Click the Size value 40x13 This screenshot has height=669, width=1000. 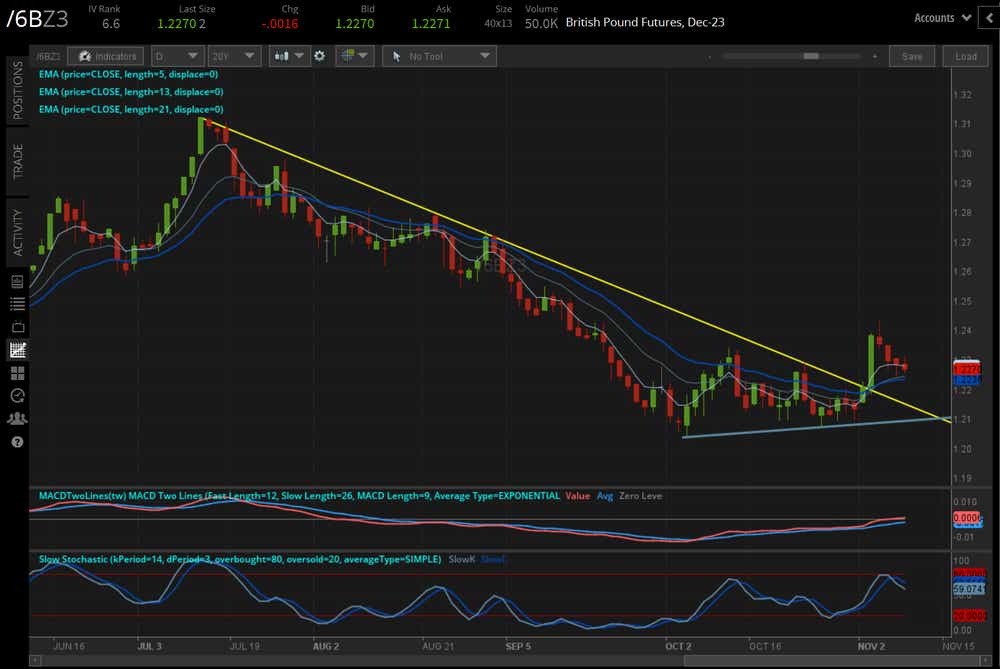(x=497, y=24)
